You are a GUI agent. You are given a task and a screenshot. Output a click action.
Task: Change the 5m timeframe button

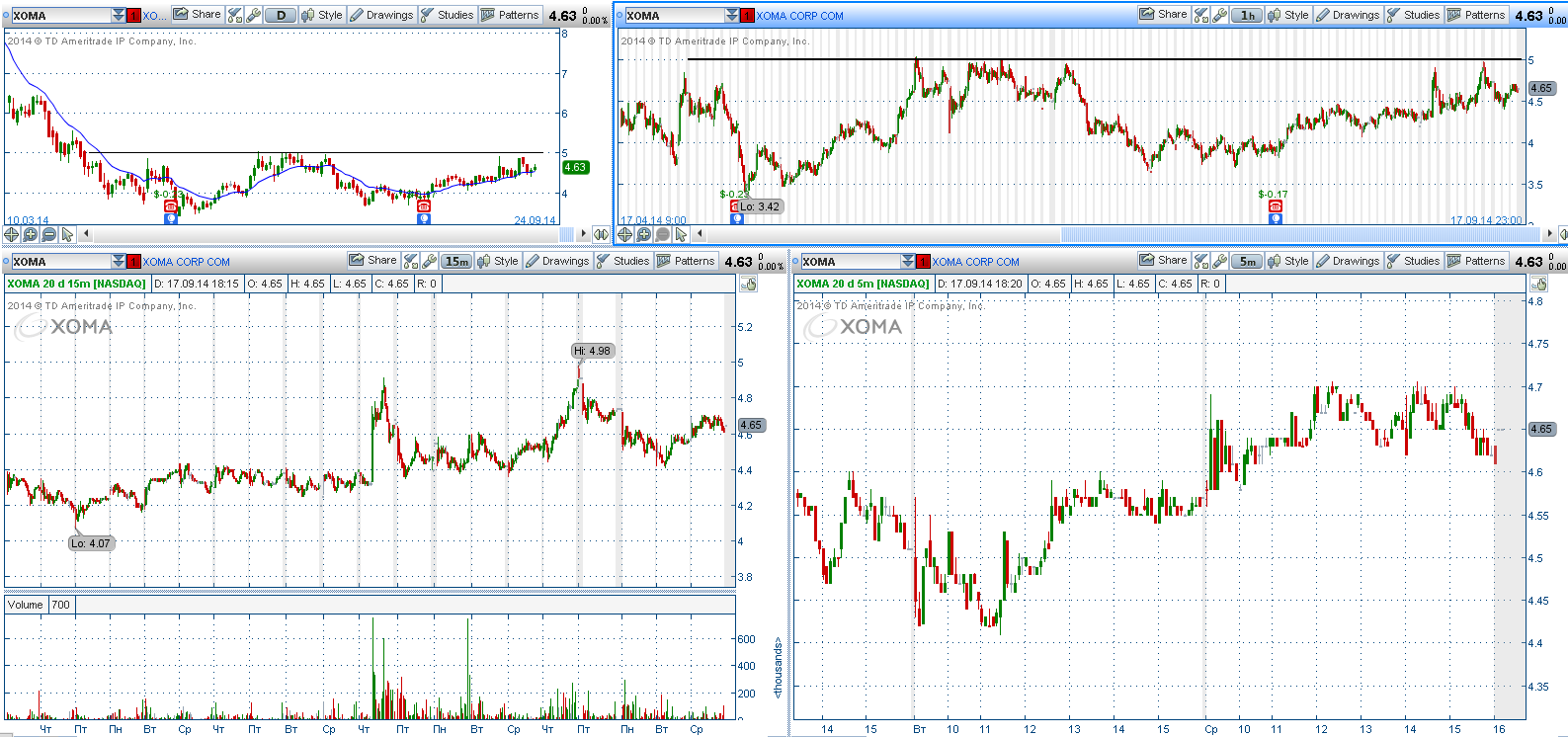[1248, 261]
